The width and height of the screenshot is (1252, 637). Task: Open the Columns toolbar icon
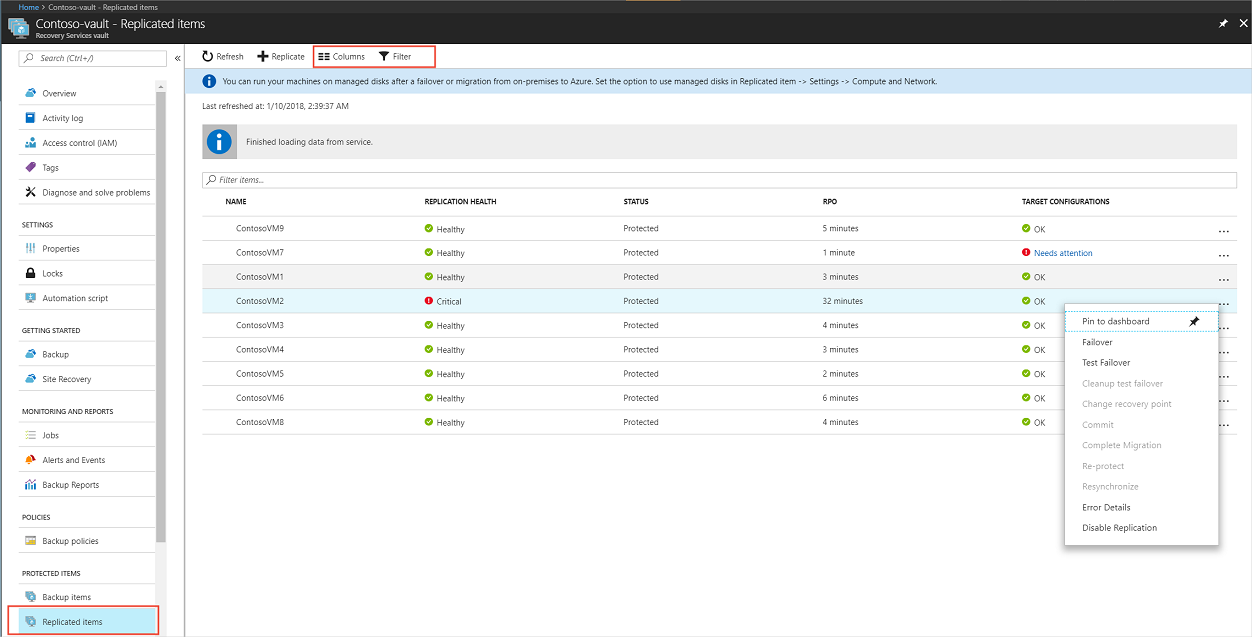(339, 56)
